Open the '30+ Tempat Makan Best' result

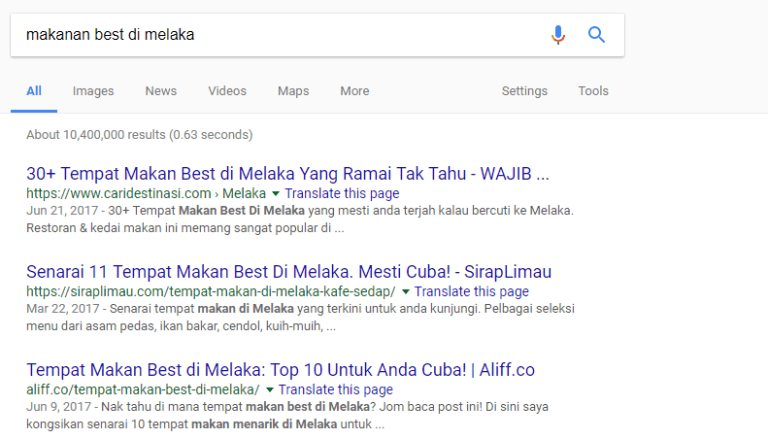click(x=287, y=173)
